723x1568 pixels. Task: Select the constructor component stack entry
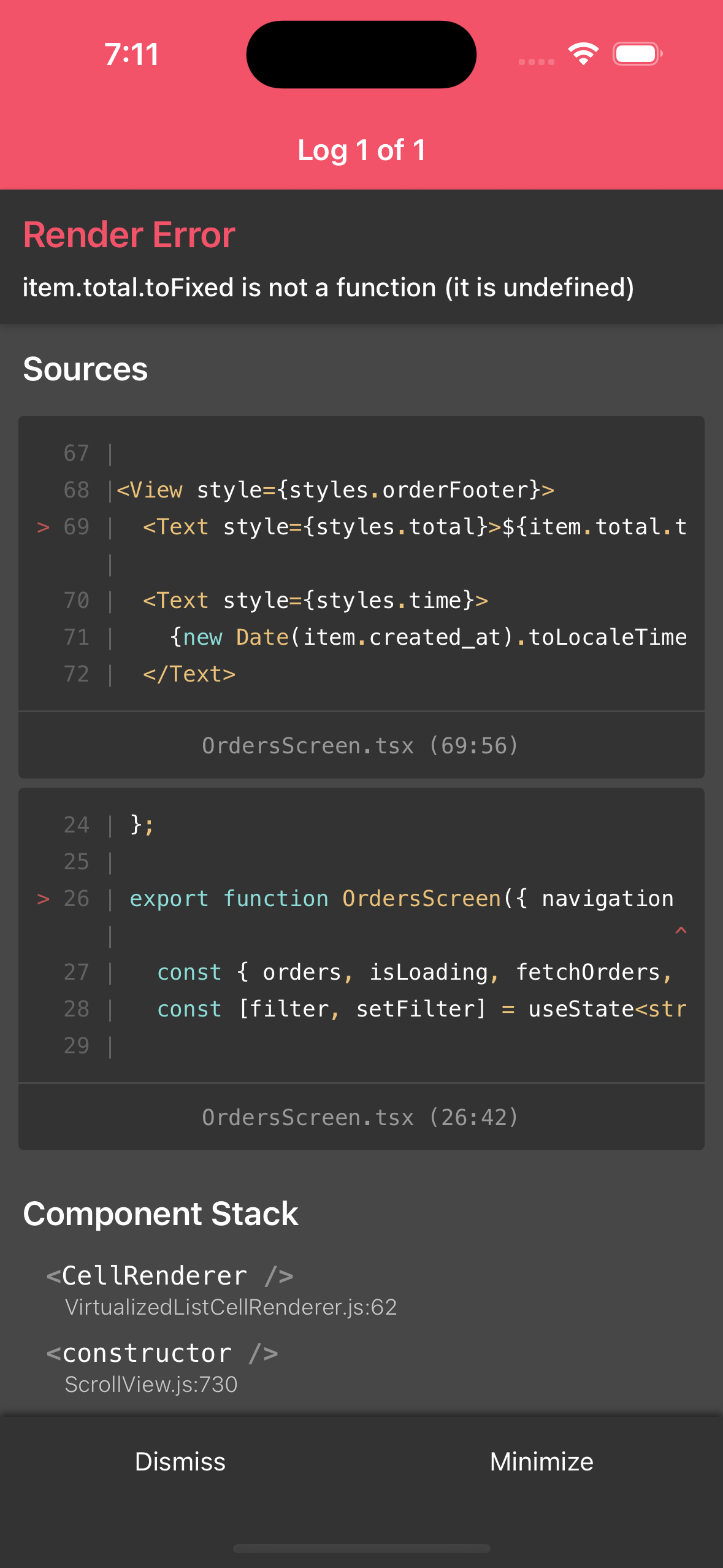[x=163, y=1353]
